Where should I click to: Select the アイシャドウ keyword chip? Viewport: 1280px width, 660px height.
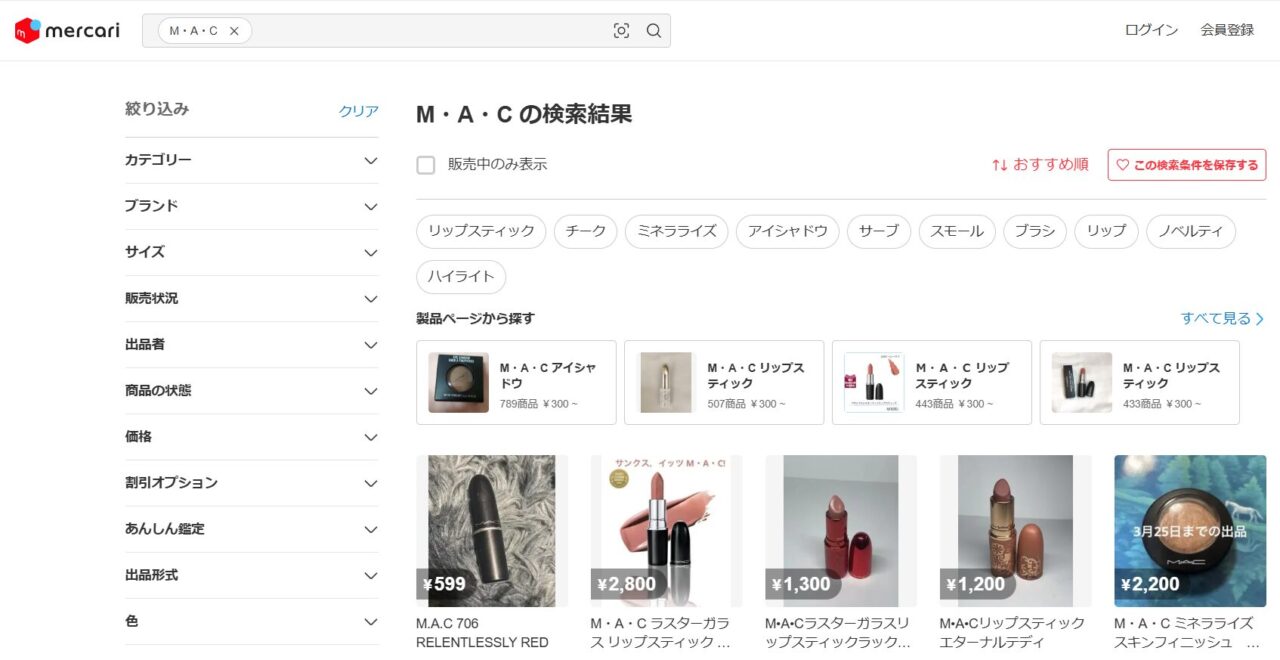[788, 231]
